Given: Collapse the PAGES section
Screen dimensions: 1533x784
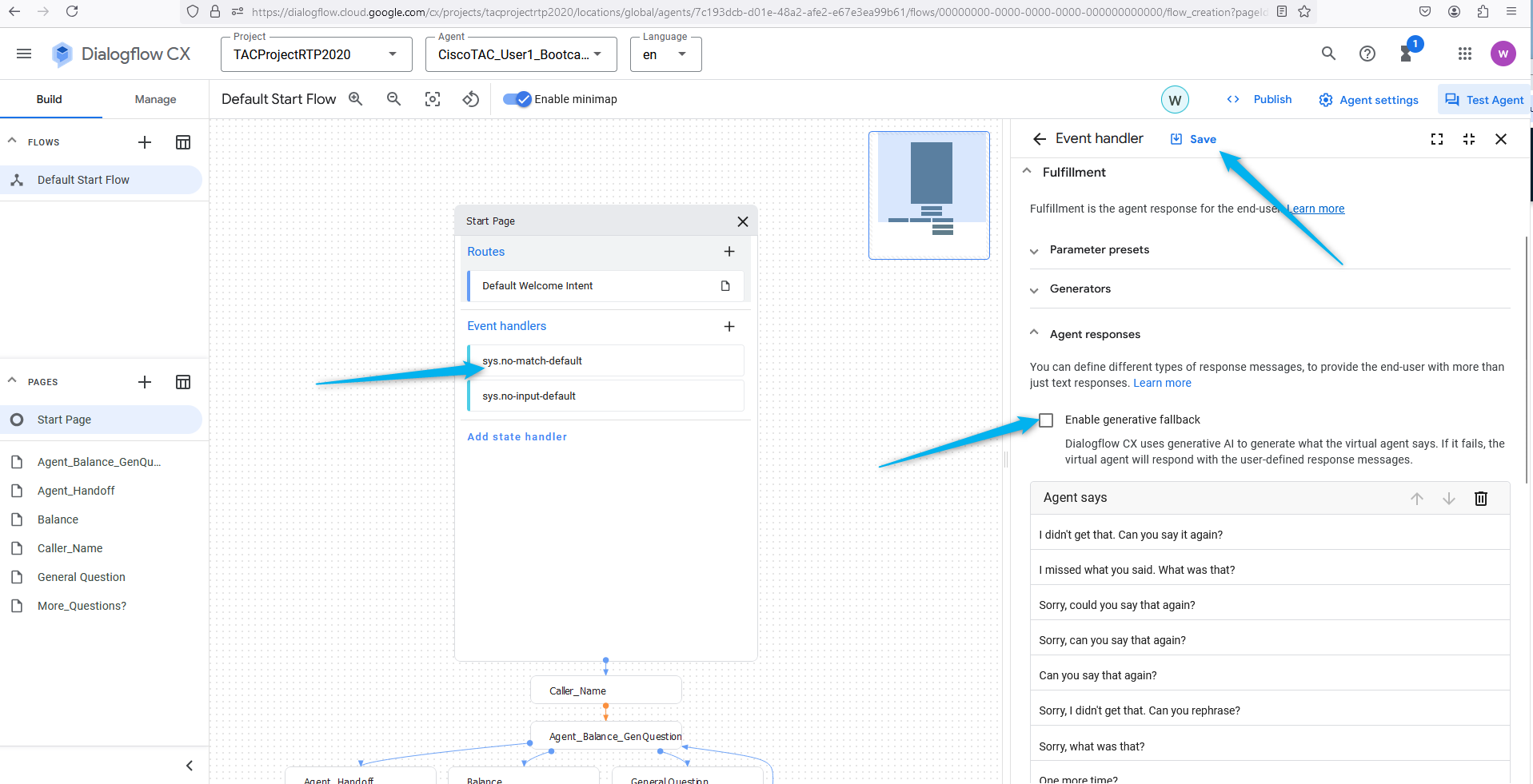Looking at the screenshot, I should (12, 381).
